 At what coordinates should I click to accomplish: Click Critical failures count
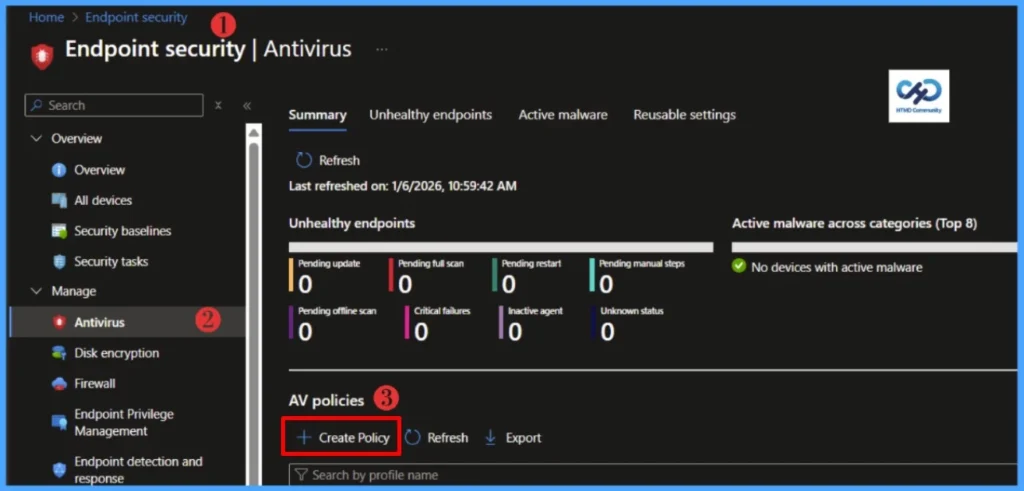coord(421,332)
